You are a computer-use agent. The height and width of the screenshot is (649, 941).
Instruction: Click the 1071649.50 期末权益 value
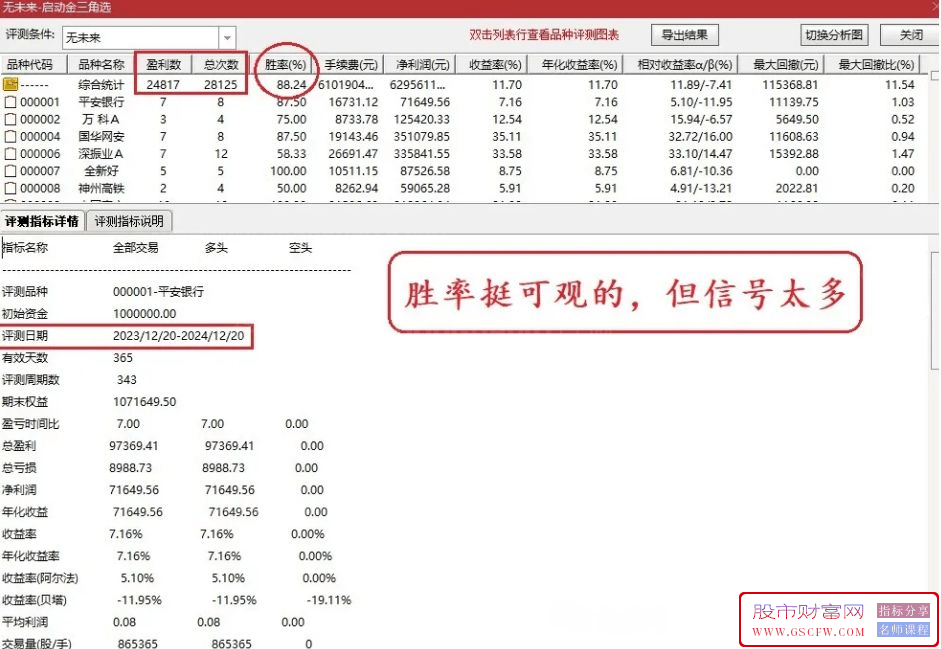[145, 402]
